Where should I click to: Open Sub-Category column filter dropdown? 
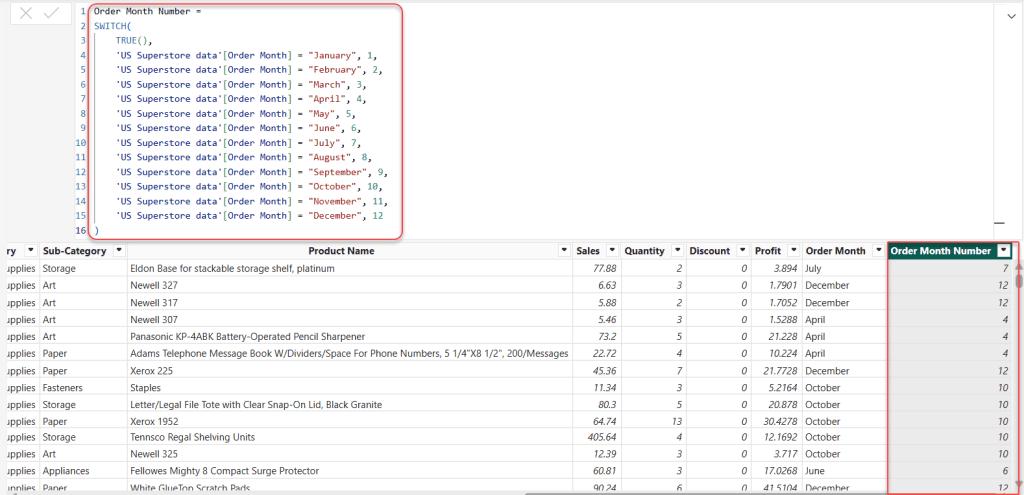pos(119,251)
